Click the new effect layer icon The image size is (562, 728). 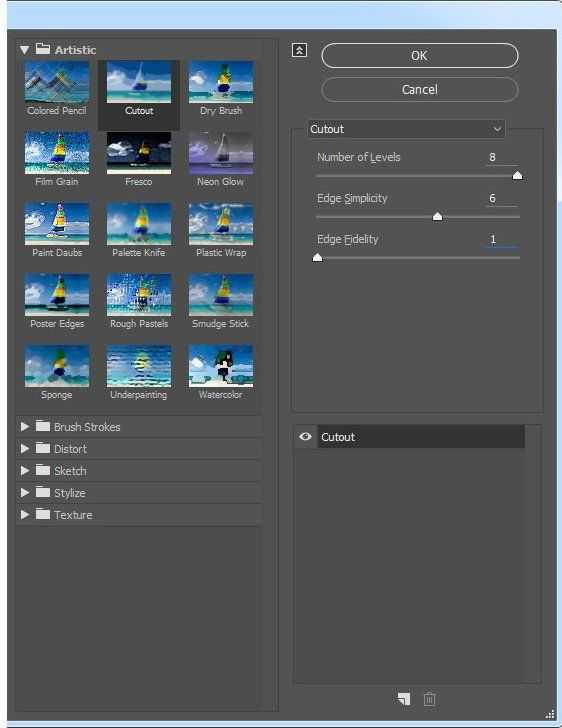(x=404, y=699)
